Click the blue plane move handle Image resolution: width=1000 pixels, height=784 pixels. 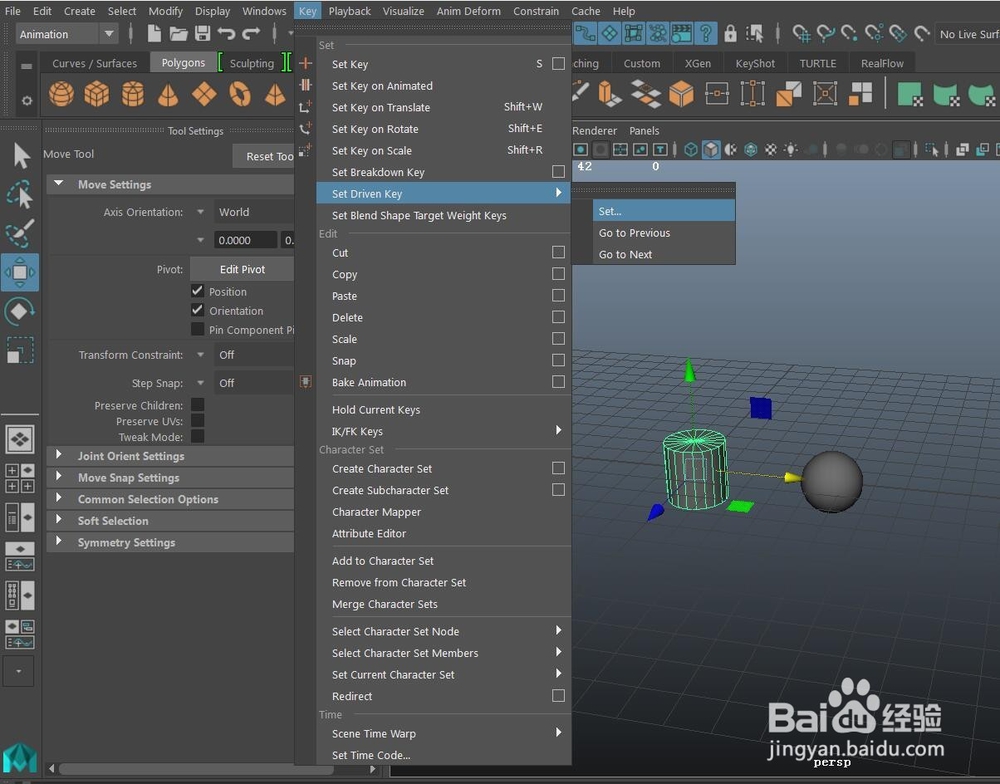pyautogui.click(x=761, y=408)
